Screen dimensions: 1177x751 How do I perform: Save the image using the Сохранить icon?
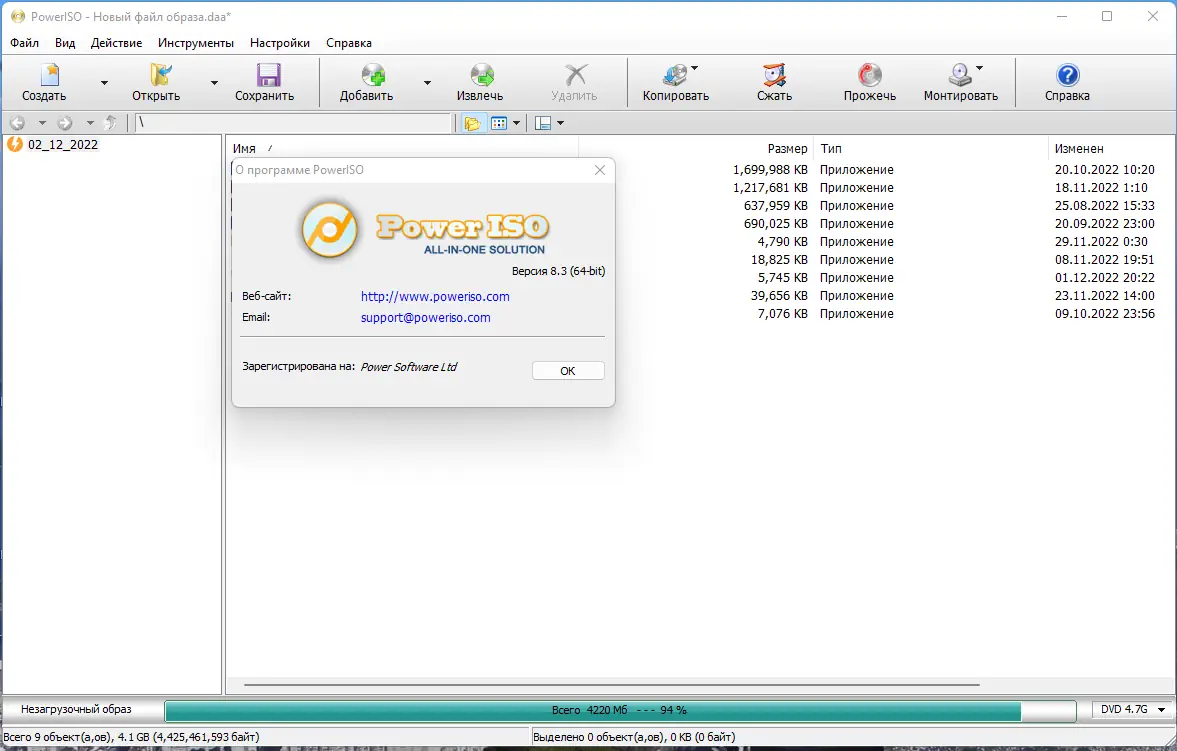click(265, 80)
